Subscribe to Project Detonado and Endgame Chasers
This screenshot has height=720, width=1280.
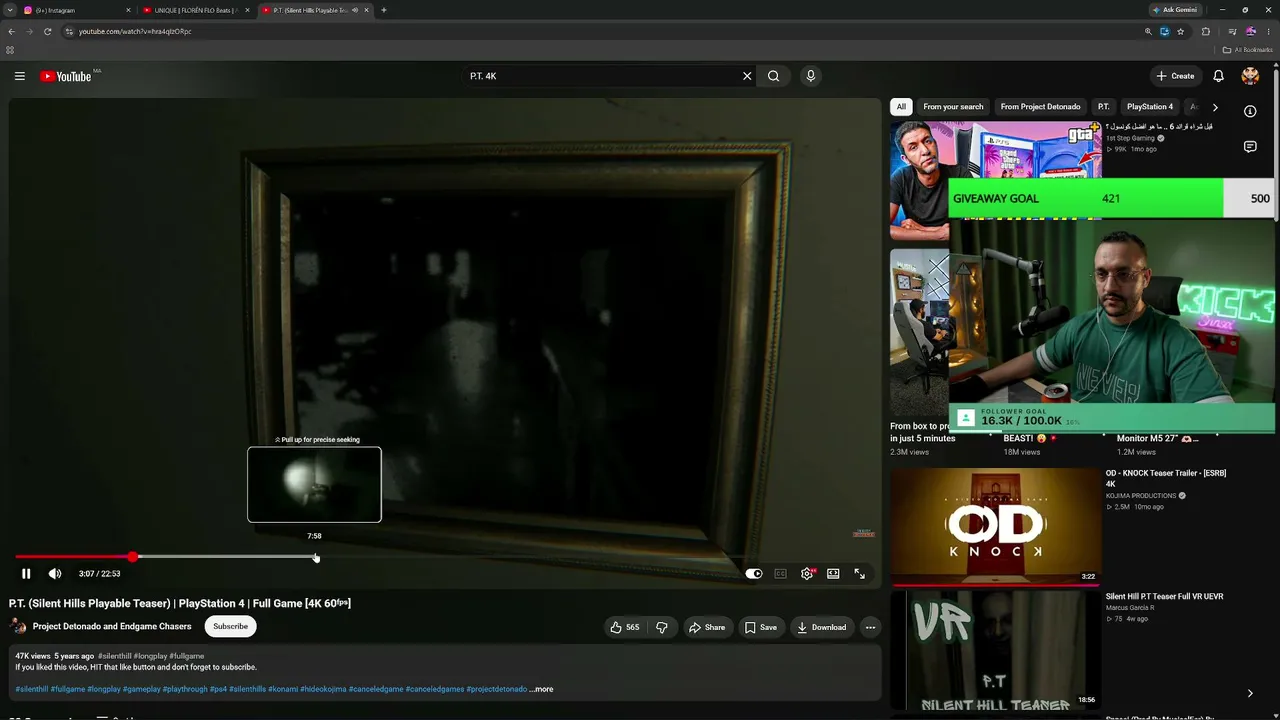click(230, 627)
